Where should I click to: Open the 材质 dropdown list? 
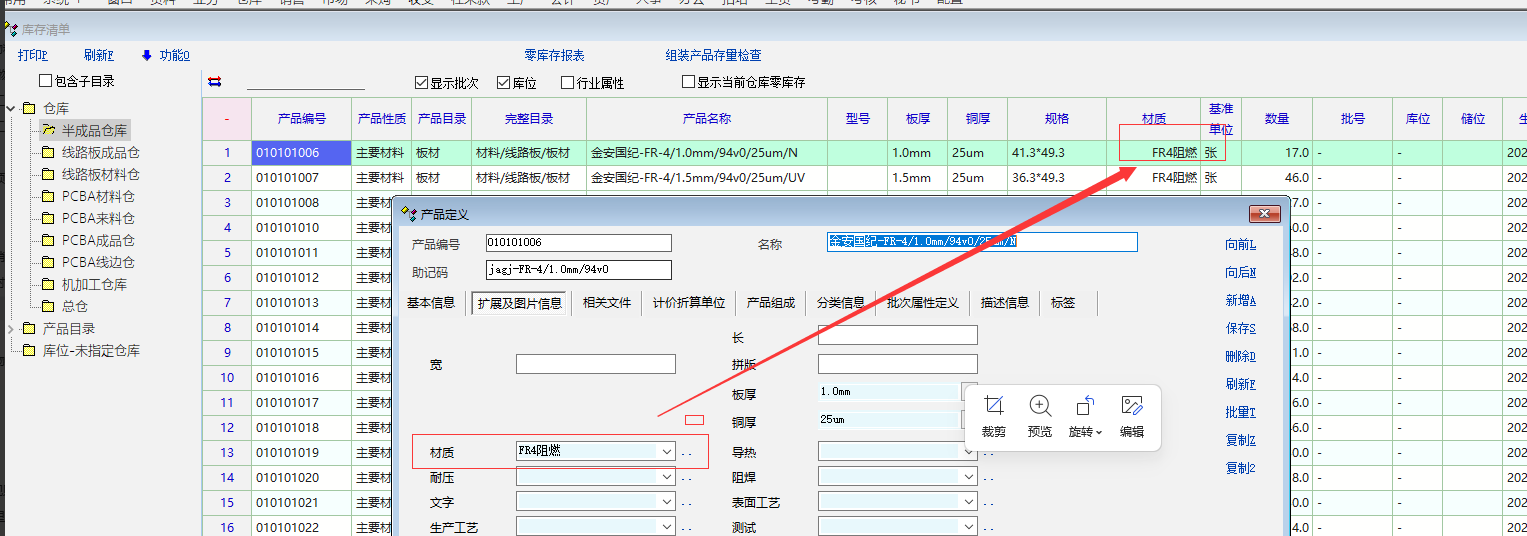[667, 452]
